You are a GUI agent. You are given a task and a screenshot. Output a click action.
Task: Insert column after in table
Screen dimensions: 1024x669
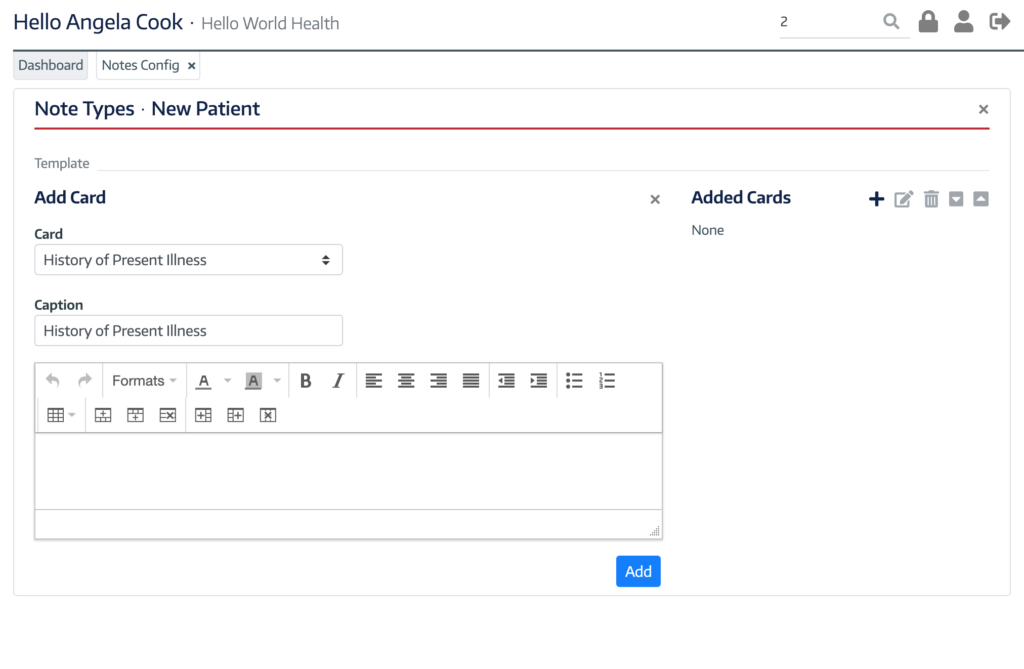coord(236,415)
